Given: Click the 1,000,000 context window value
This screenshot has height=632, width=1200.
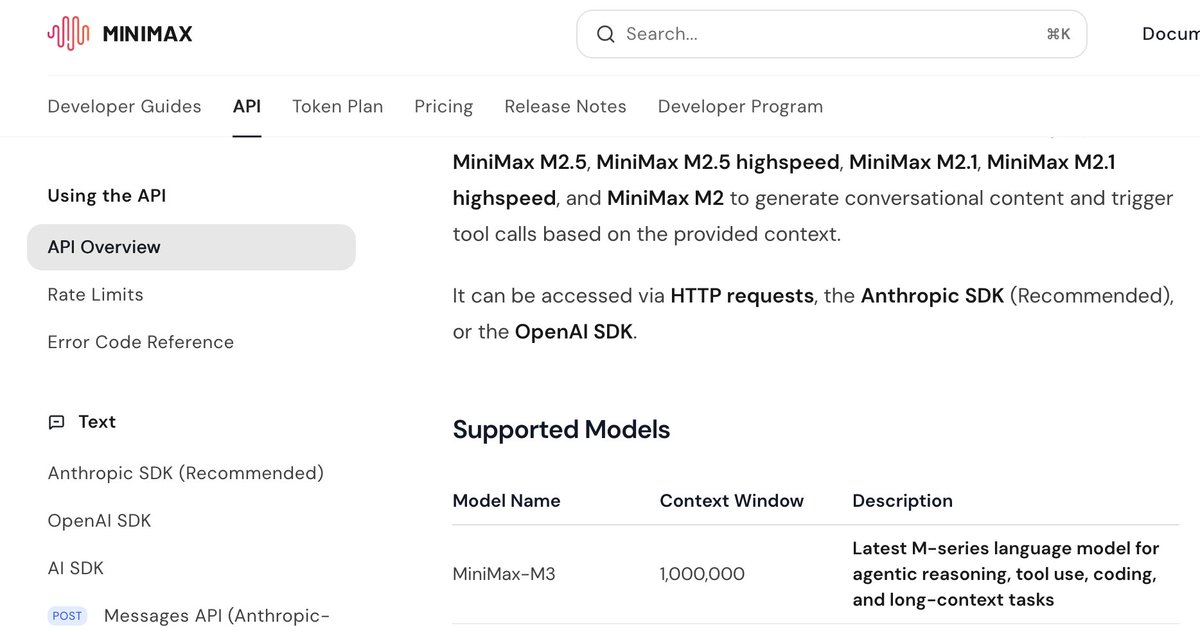Looking at the screenshot, I should point(702,574).
